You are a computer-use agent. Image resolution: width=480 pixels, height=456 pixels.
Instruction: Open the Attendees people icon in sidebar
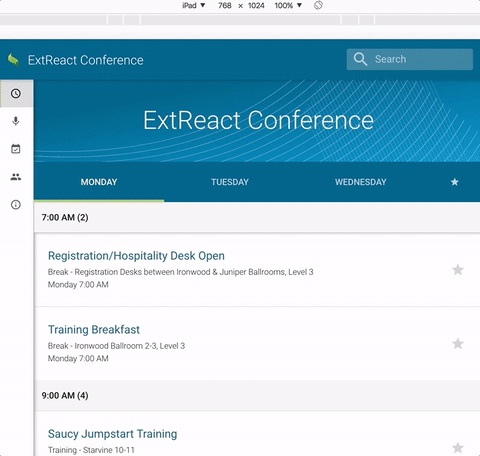click(16, 177)
